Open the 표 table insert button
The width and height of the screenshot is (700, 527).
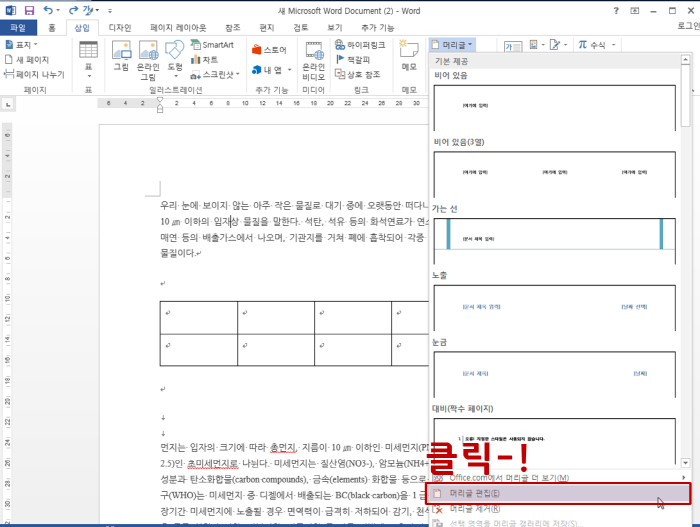pyautogui.click(x=88, y=59)
